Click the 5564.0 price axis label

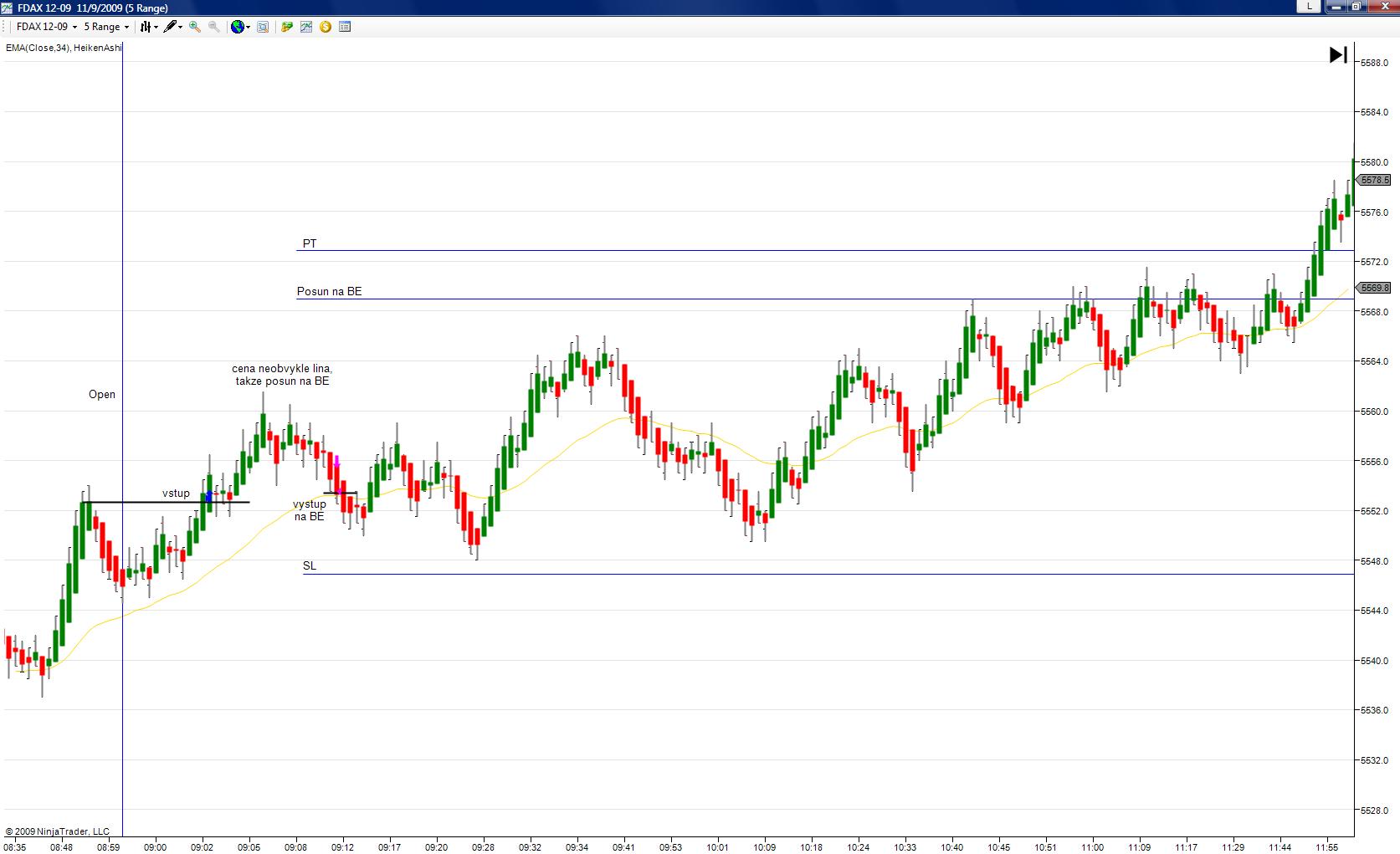coord(1375,361)
